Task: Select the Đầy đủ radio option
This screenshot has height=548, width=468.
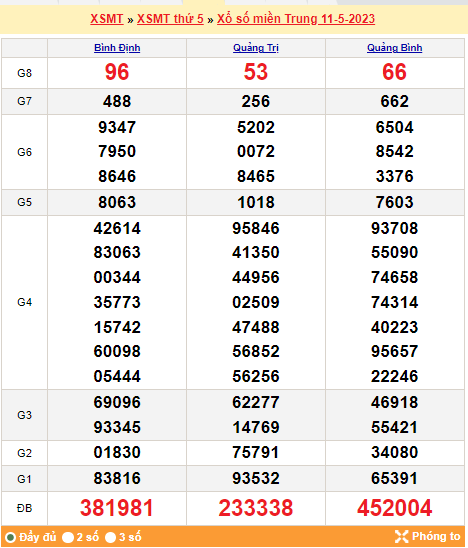Action: tap(10, 537)
